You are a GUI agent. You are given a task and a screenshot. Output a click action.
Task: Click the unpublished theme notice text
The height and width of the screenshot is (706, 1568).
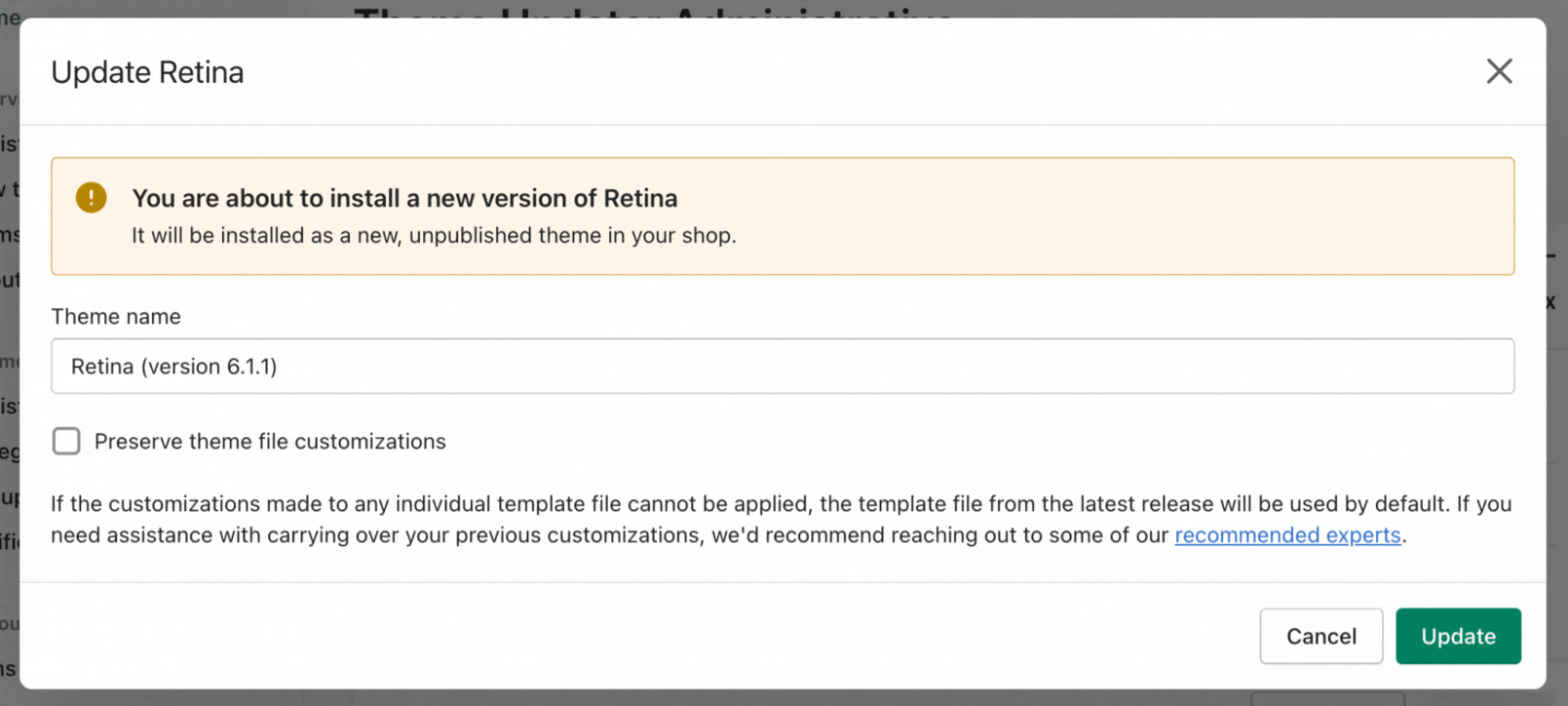(x=434, y=236)
